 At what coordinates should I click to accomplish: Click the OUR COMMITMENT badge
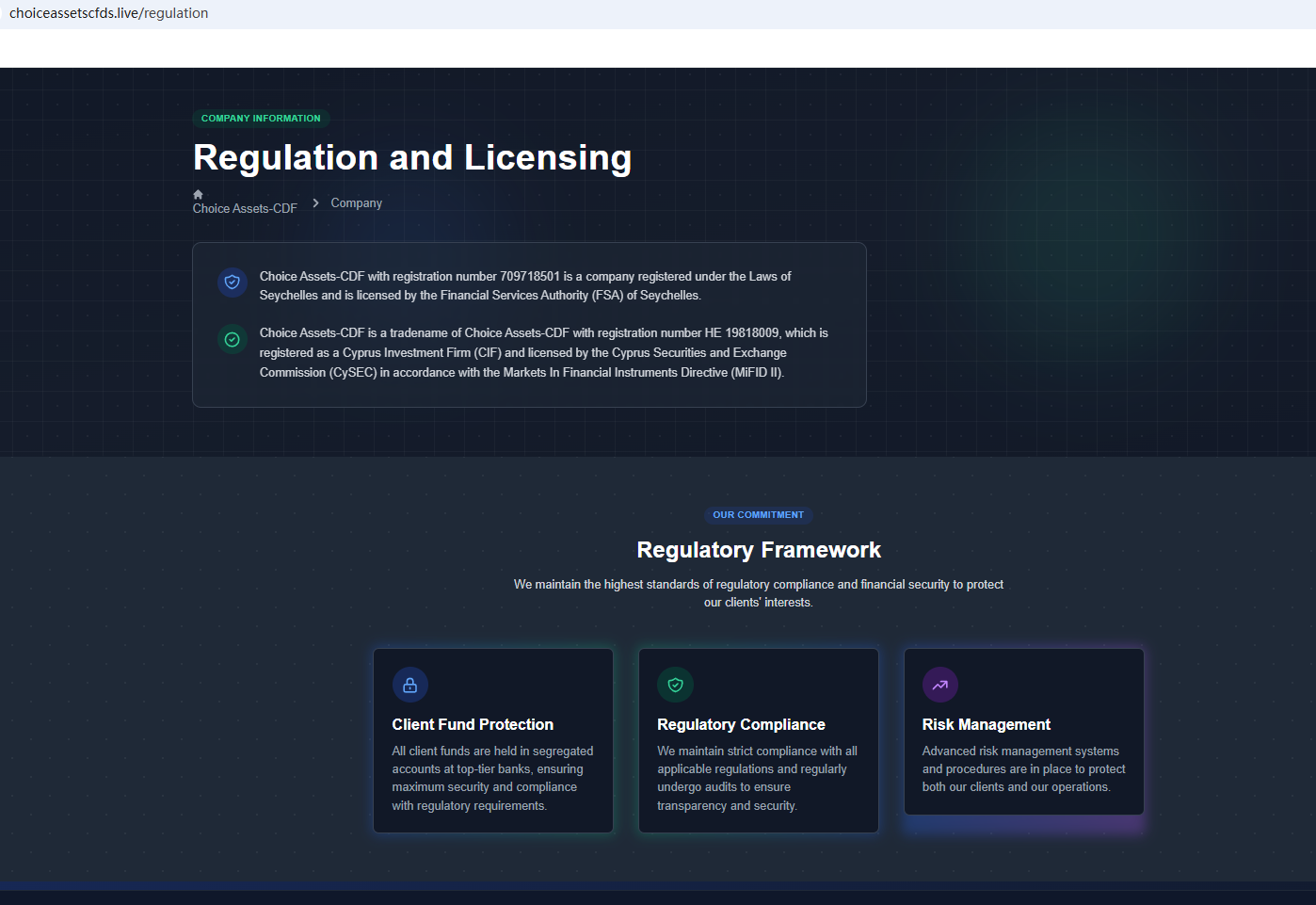pyautogui.click(x=758, y=515)
